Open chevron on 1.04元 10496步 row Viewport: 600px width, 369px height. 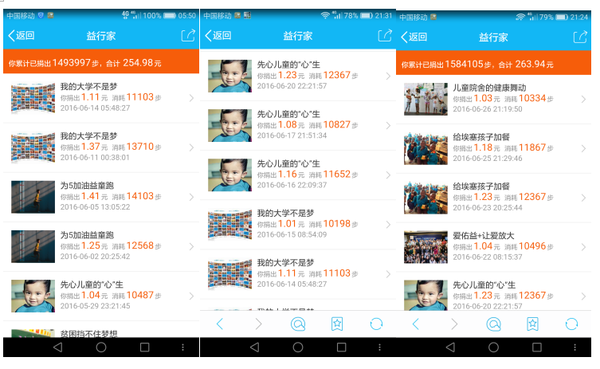pos(584,247)
